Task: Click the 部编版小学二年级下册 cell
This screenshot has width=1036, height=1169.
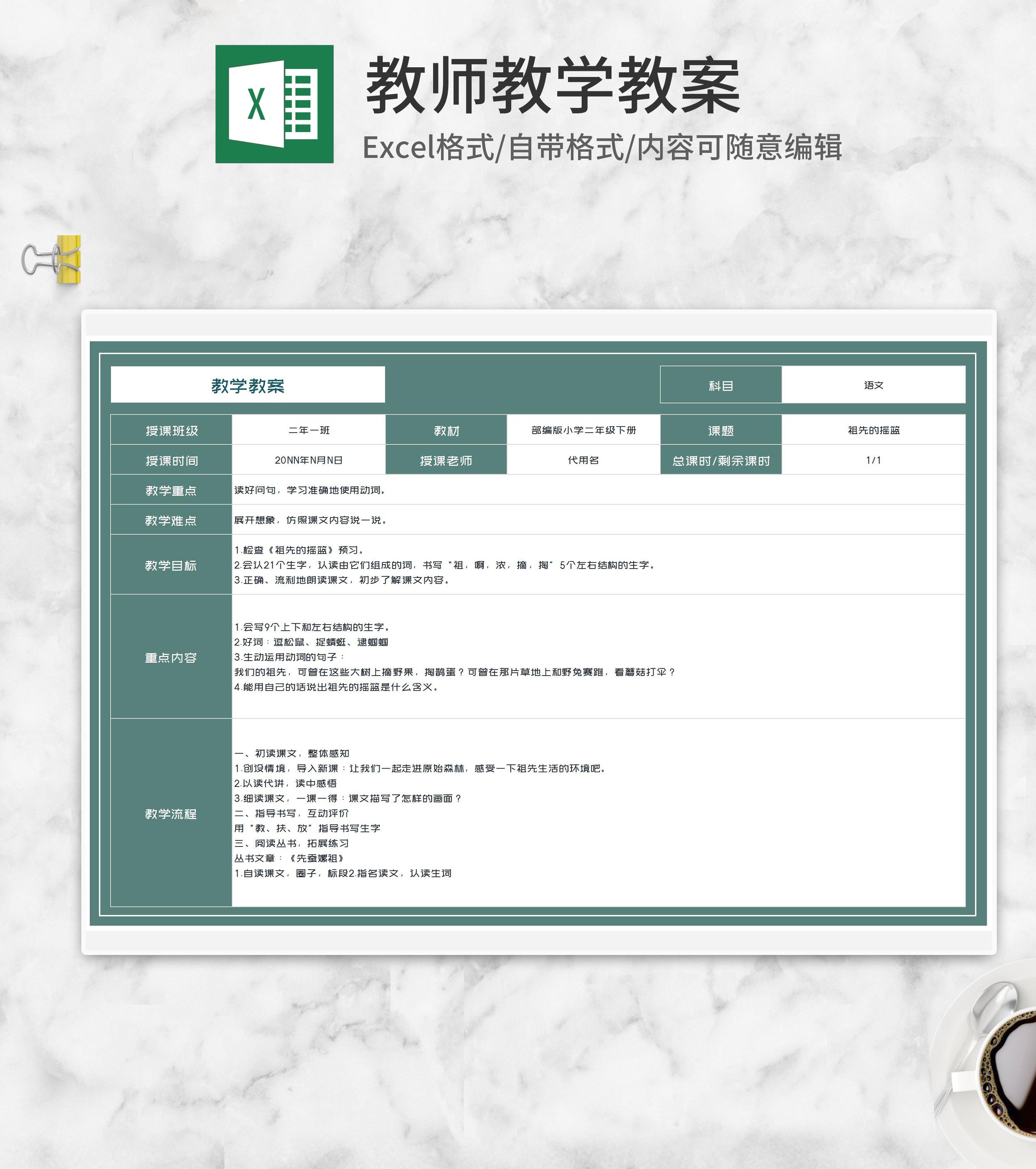Action: tap(583, 430)
